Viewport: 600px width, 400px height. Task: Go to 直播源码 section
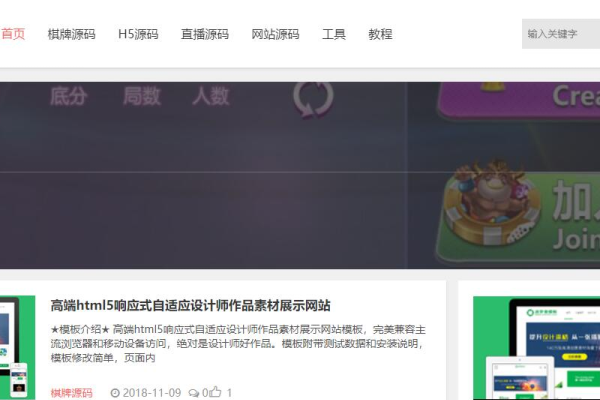(x=205, y=34)
